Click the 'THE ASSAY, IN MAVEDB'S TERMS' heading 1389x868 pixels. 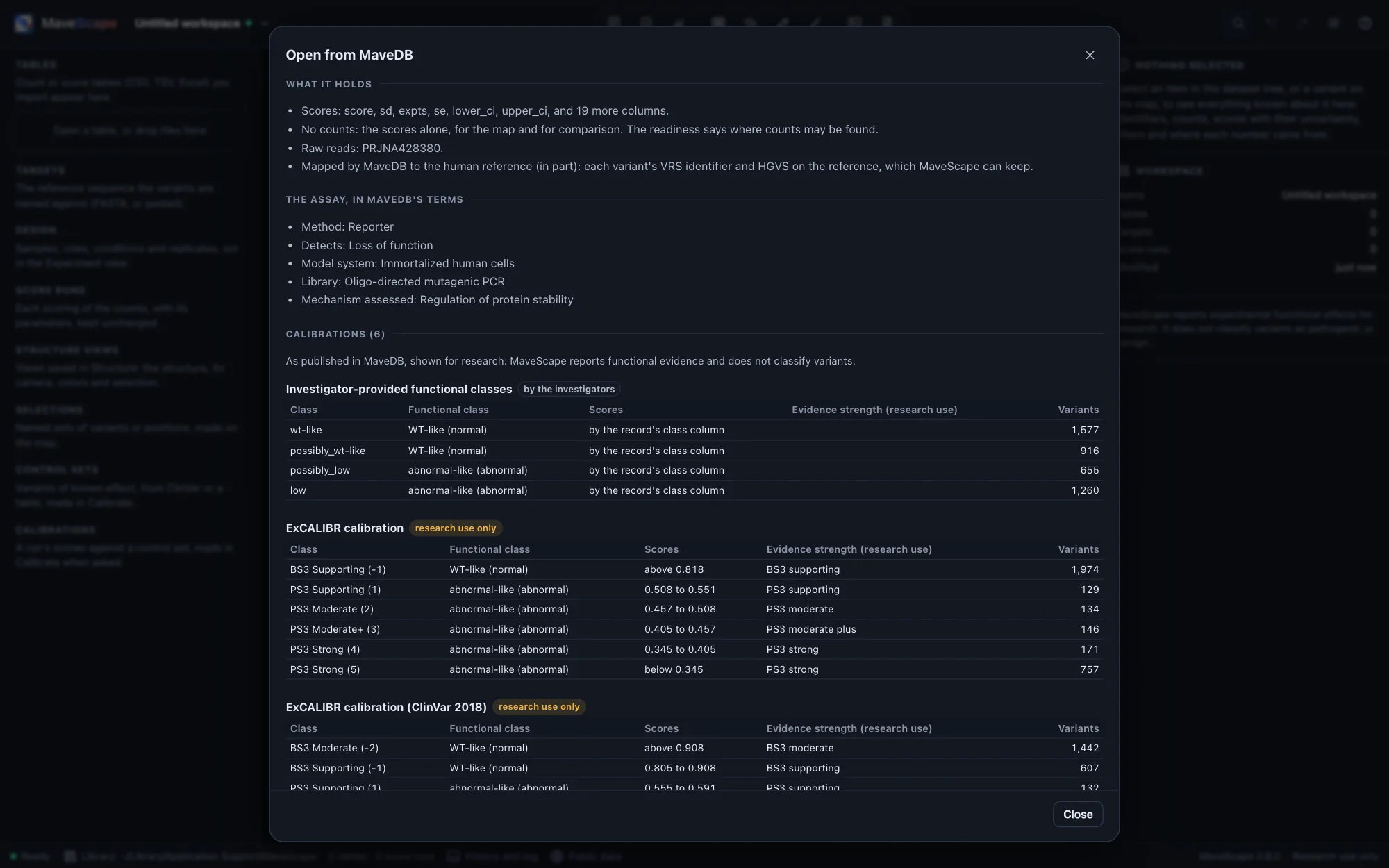374,199
